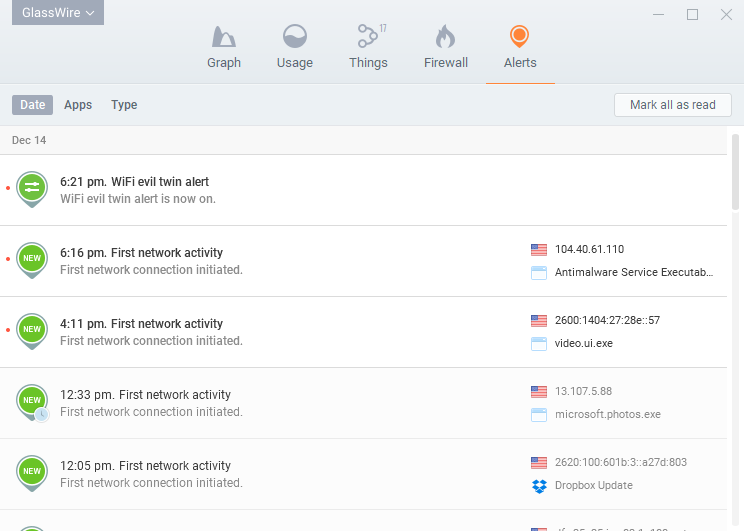
Task: Click the address 2620:100:601b:3::a27d:803
Action: click(621, 462)
